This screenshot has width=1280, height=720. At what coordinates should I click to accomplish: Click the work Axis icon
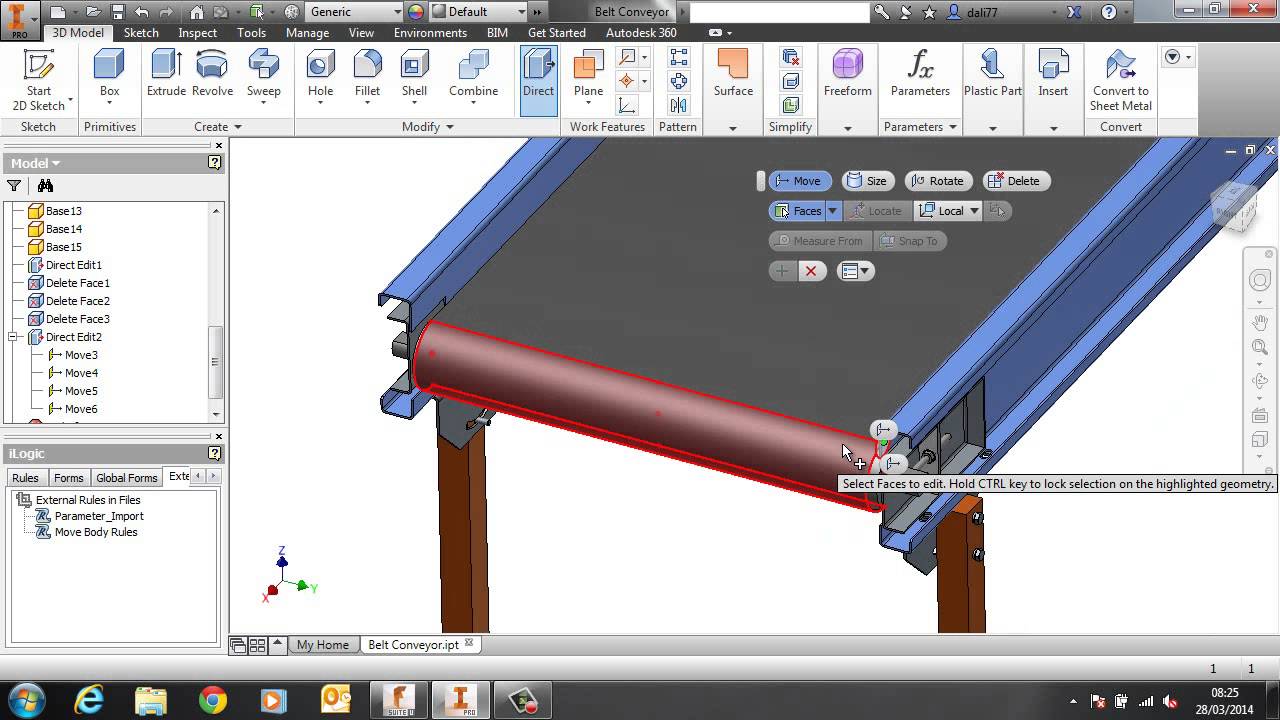click(627, 58)
